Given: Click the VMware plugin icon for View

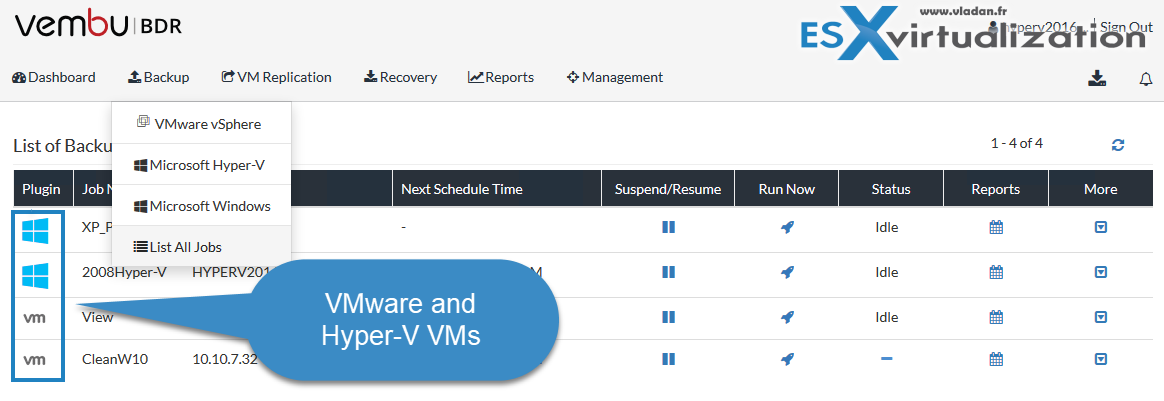Looking at the screenshot, I should (x=35, y=318).
